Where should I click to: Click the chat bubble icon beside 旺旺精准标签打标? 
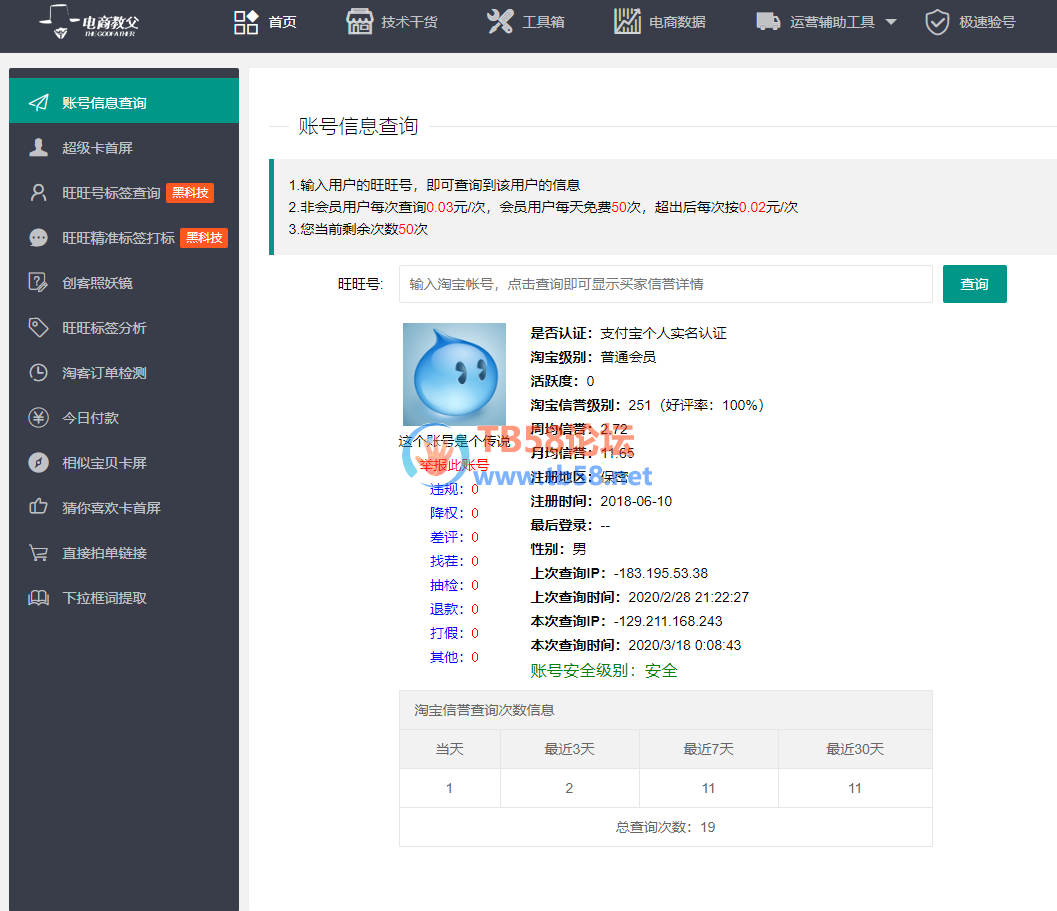tap(38, 238)
